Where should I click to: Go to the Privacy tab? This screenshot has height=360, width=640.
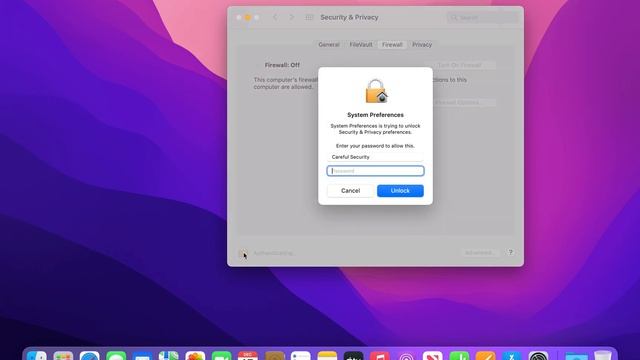click(x=422, y=44)
